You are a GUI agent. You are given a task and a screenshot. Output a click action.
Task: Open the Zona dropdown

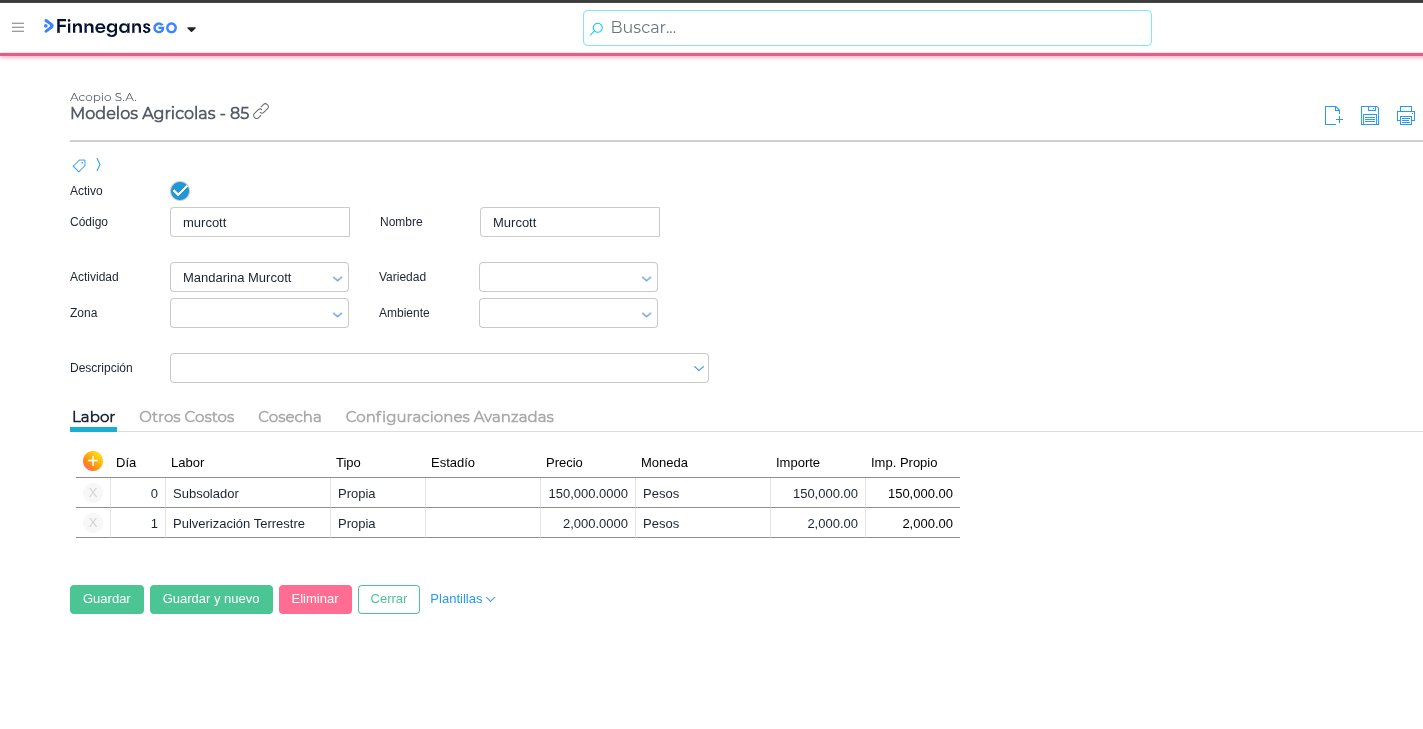[x=337, y=314]
